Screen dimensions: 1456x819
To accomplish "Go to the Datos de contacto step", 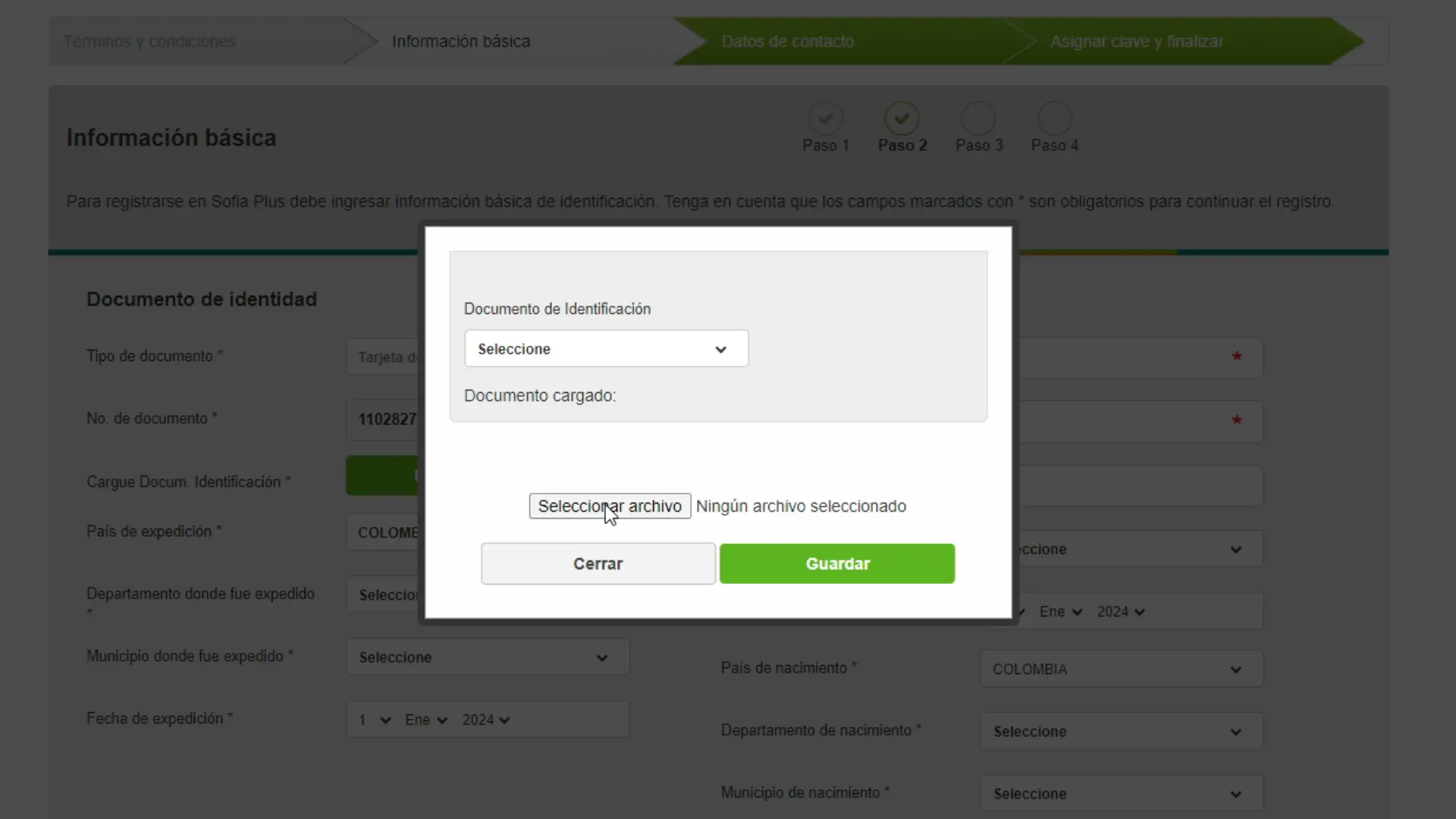I will 786,41.
